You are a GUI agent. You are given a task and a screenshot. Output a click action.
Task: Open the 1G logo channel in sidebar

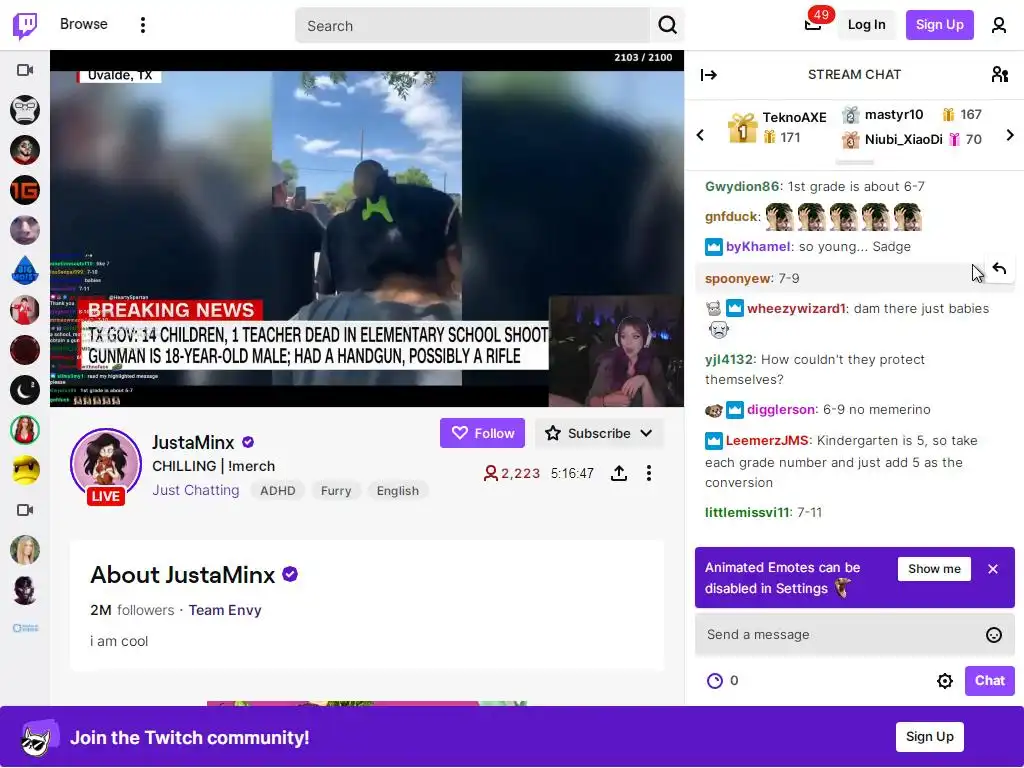[x=25, y=190]
